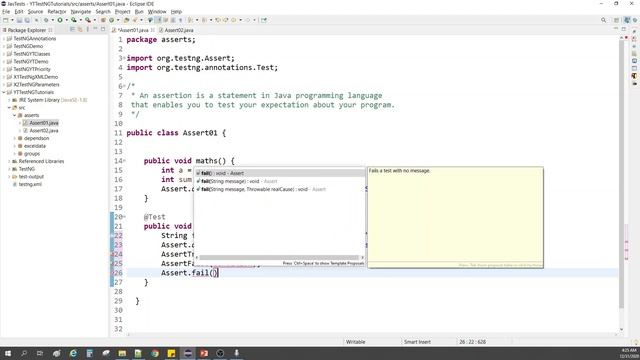
Task: Close the Assert01.java editor tab
Action: tap(152, 30)
